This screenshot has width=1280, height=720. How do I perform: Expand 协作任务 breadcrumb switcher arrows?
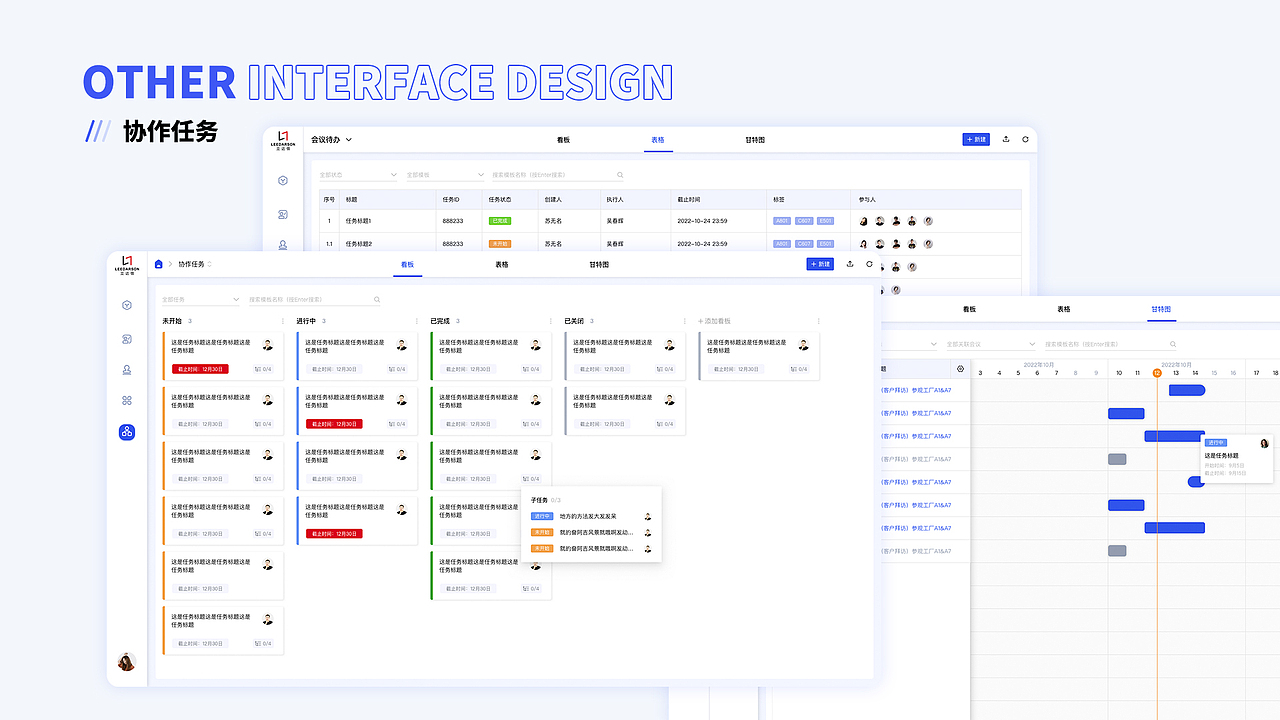point(210,264)
